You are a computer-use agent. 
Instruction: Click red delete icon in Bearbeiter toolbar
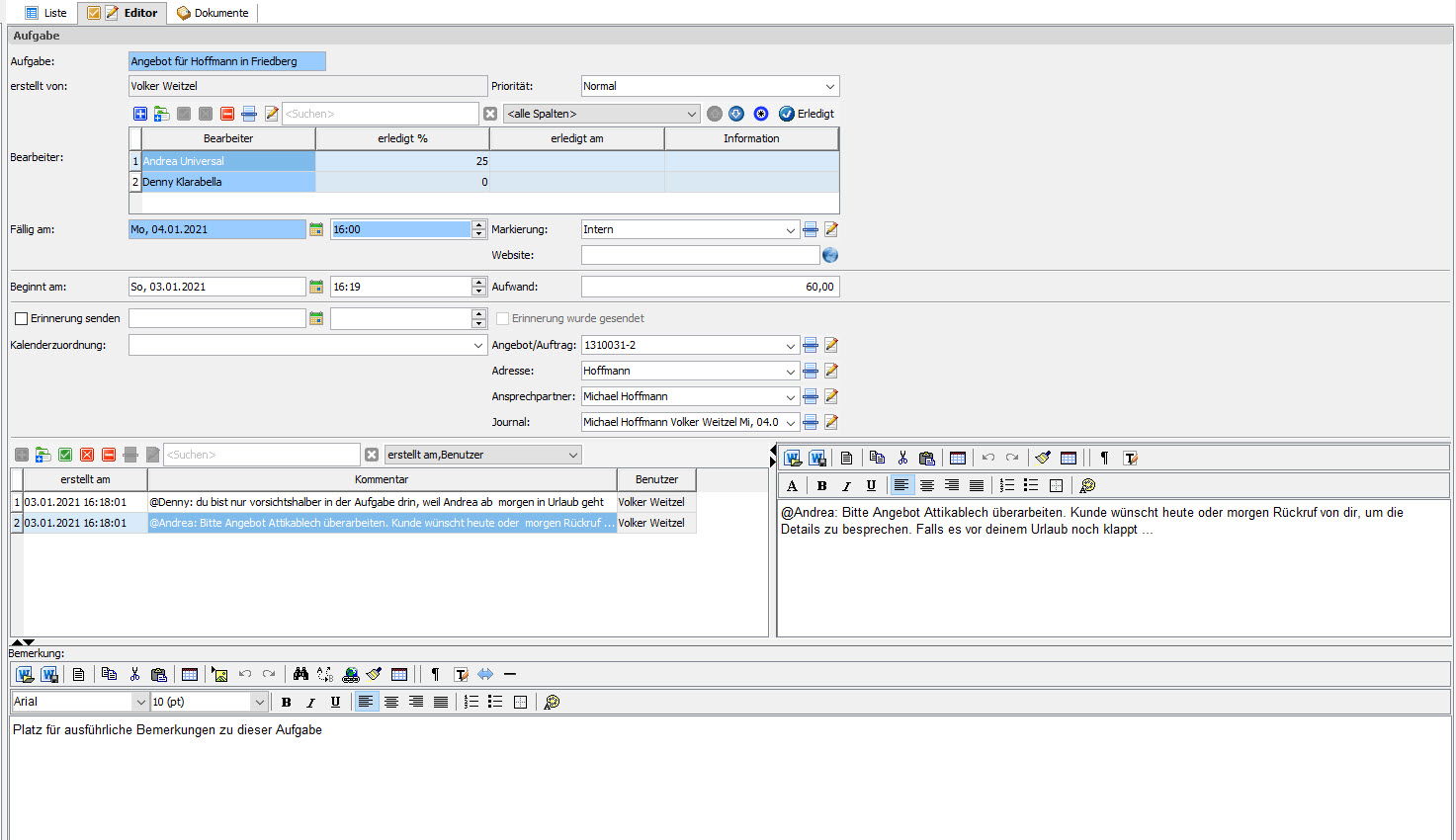click(x=227, y=114)
